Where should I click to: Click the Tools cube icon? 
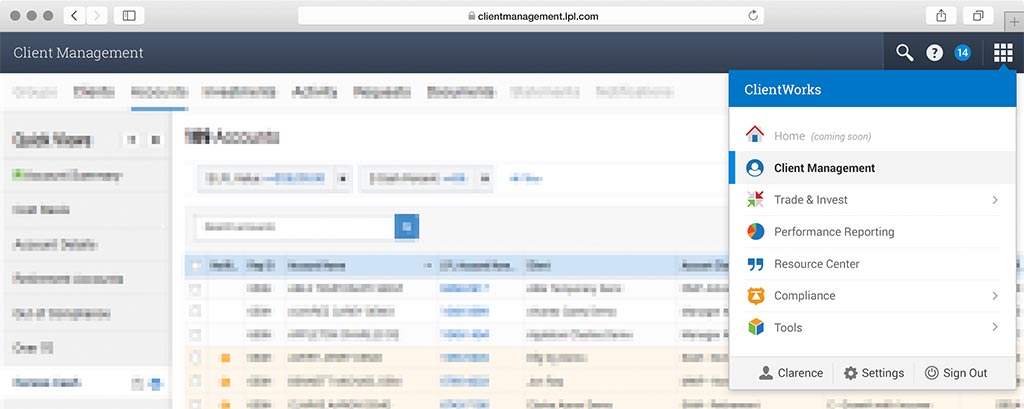coord(755,327)
